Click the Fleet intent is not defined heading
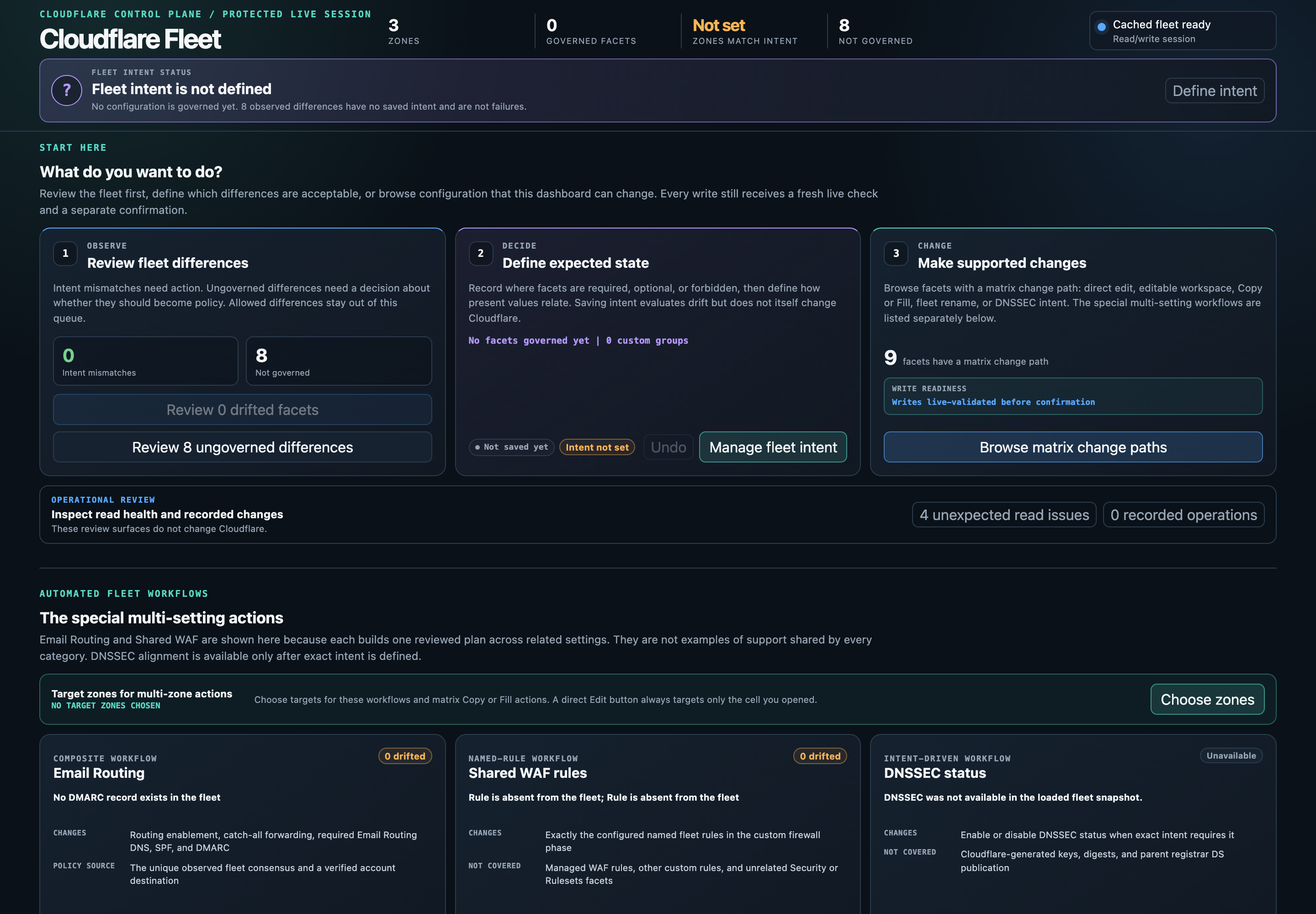Screen dimensions: 1316x914 pyautogui.click(x=181, y=89)
